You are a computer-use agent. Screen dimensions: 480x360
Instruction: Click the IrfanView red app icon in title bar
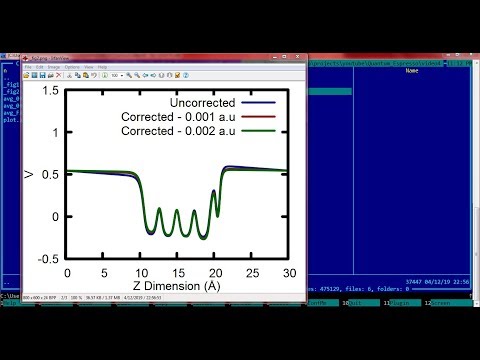click(25, 58)
